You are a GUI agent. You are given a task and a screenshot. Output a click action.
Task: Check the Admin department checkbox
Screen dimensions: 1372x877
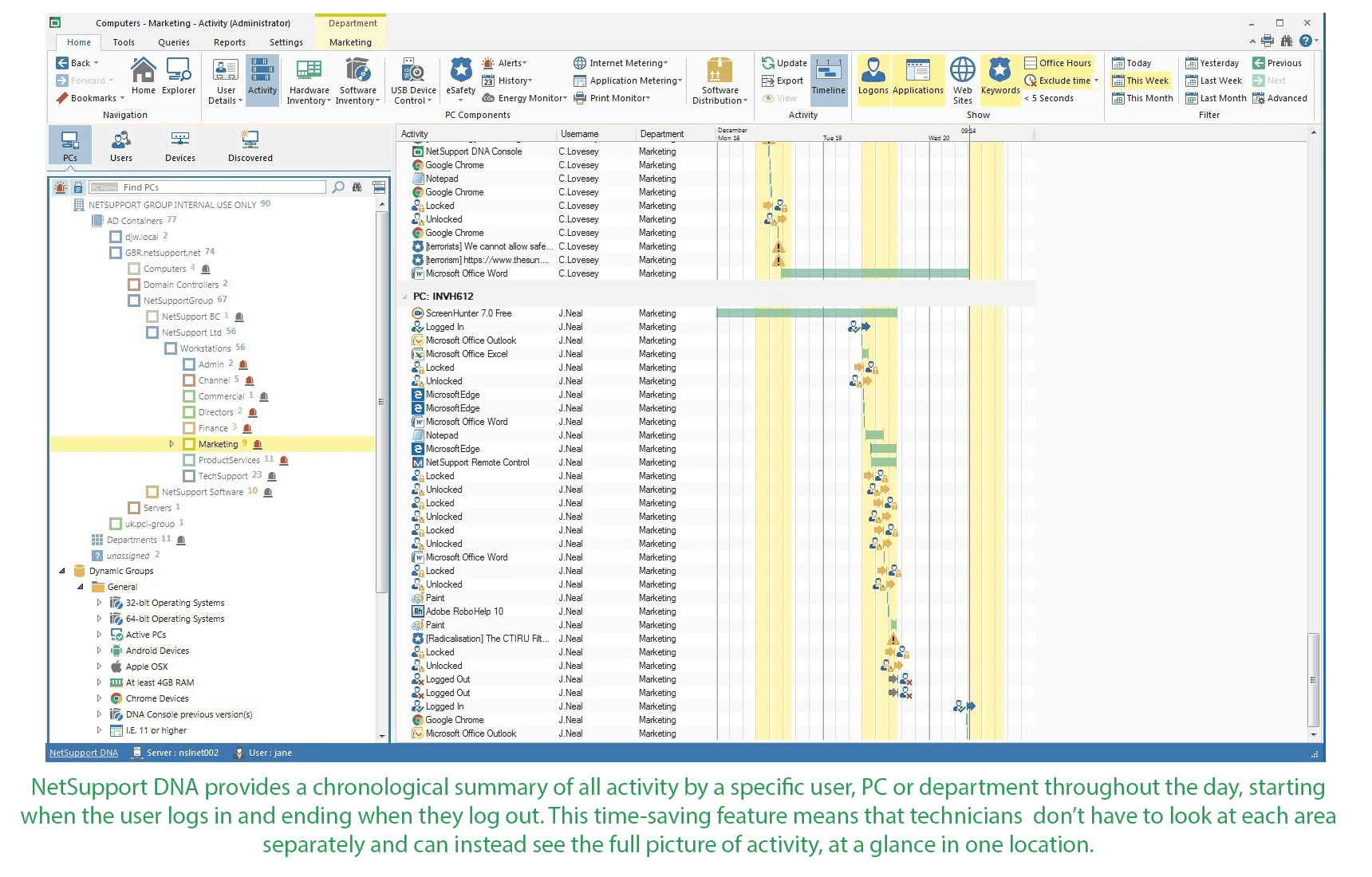[x=189, y=364]
